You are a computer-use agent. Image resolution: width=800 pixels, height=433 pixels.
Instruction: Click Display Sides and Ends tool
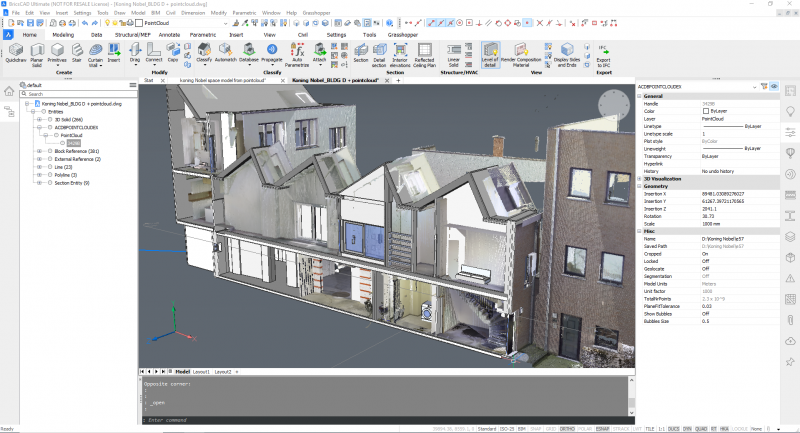[567, 55]
